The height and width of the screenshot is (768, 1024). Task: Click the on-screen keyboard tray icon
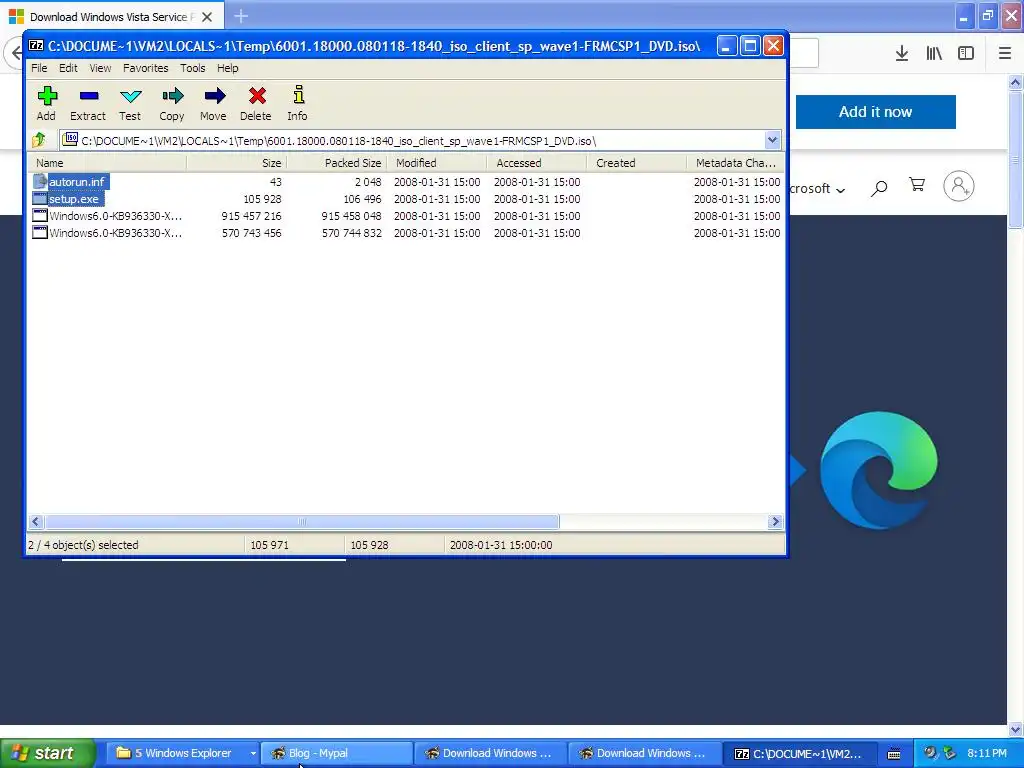(894, 754)
